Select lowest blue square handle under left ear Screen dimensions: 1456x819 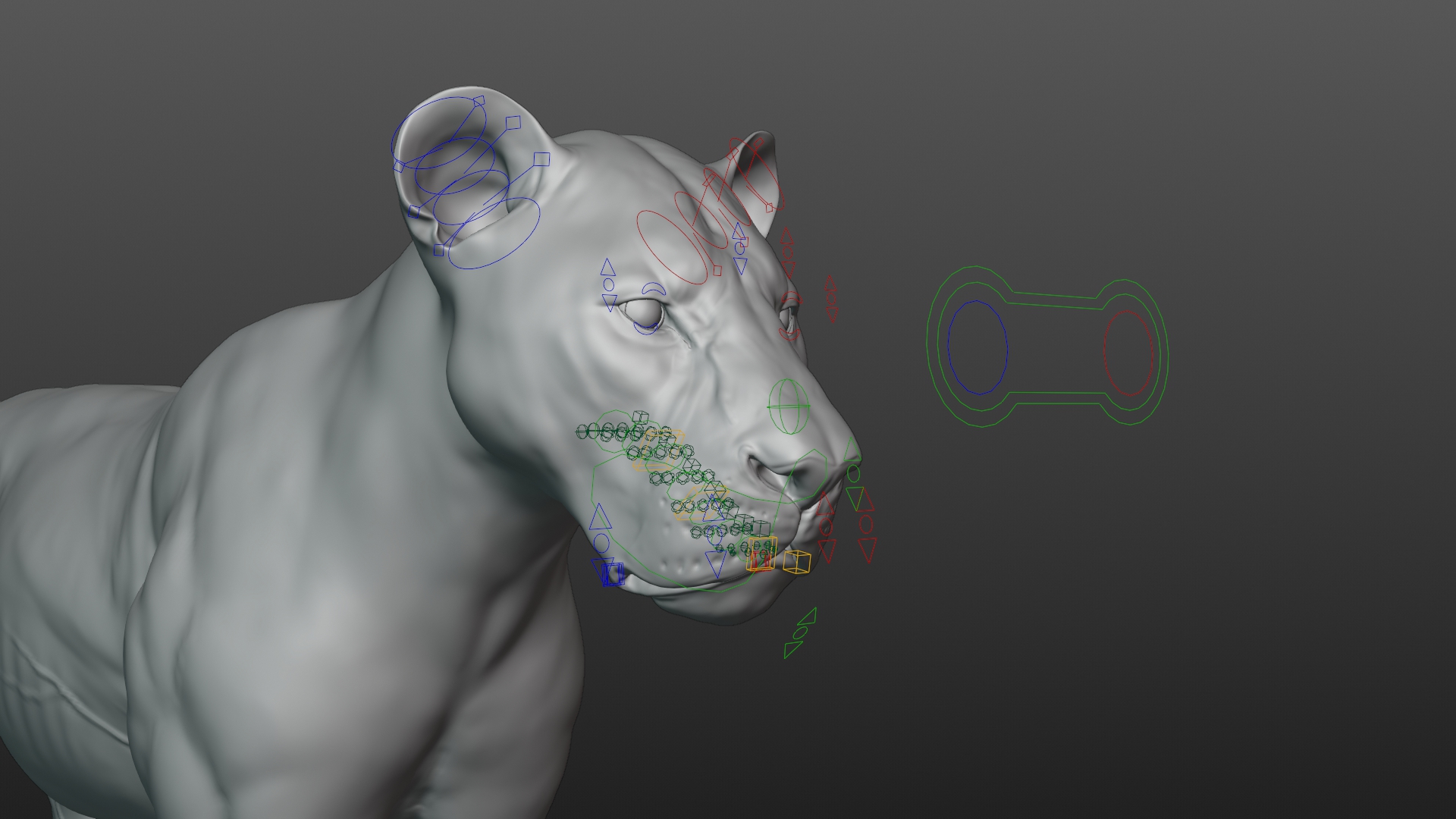438,249
